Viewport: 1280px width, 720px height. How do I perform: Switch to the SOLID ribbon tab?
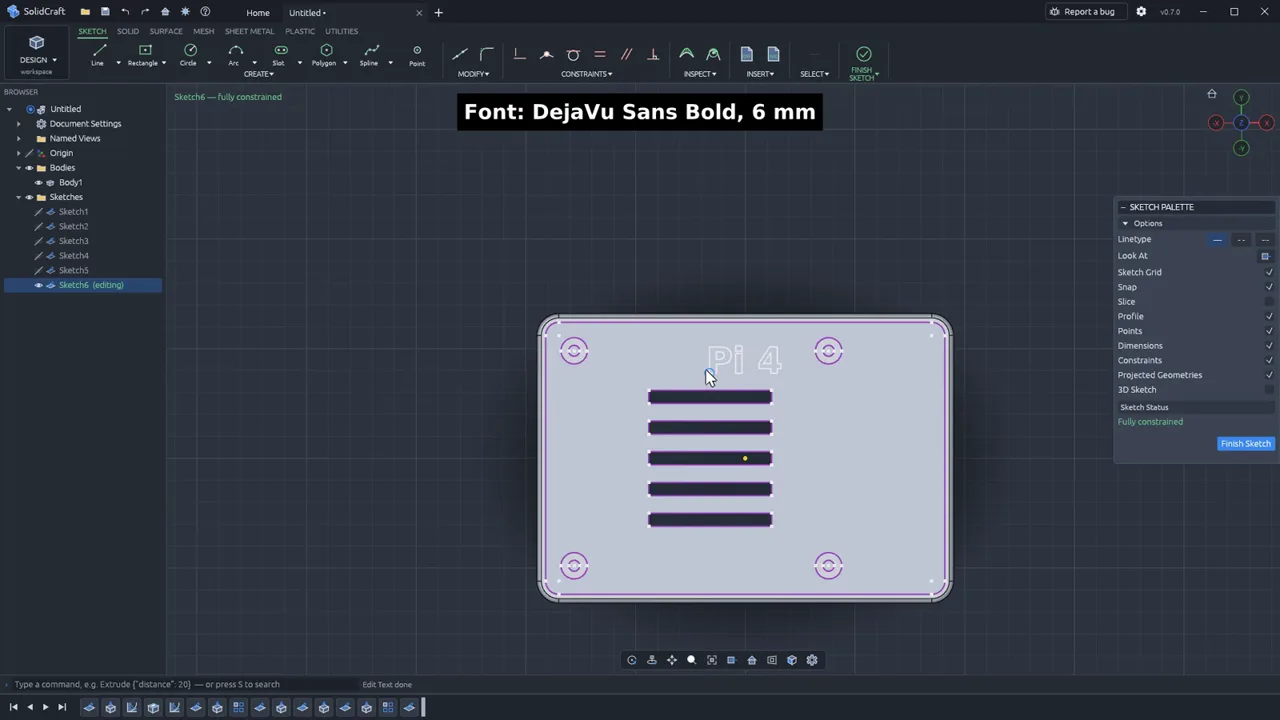(128, 31)
